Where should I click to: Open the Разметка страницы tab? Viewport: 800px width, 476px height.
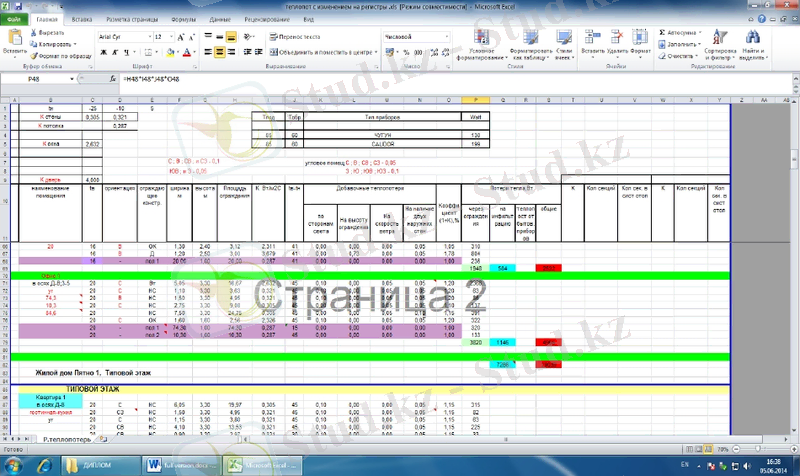(131, 19)
